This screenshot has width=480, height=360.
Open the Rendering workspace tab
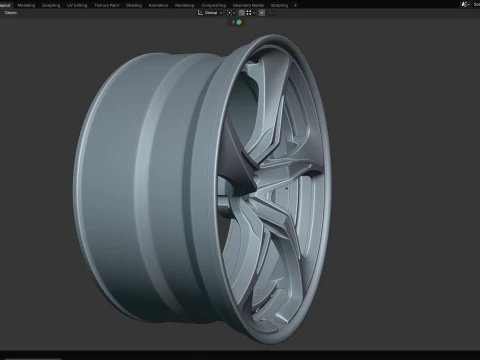pyautogui.click(x=184, y=5)
